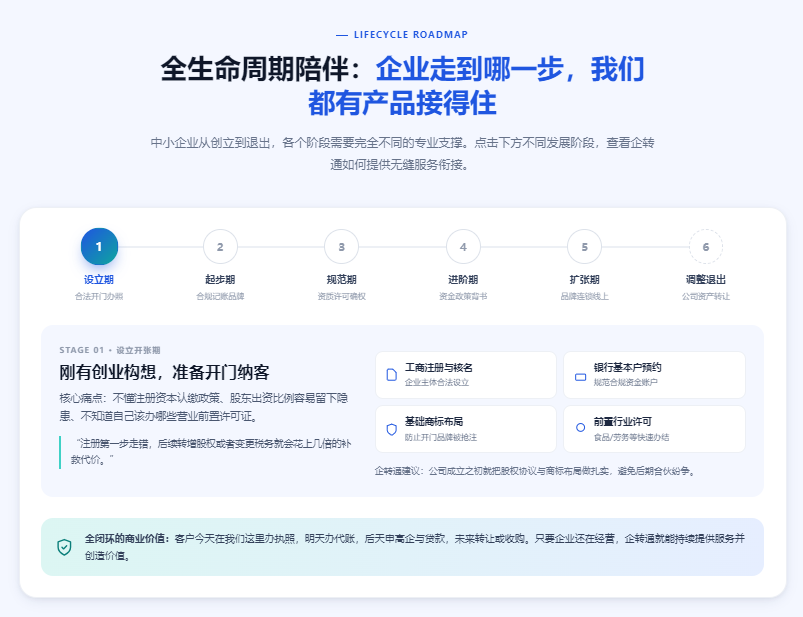Click the 规范期 stage label
This screenshot has width=803, height=617.
342,280
